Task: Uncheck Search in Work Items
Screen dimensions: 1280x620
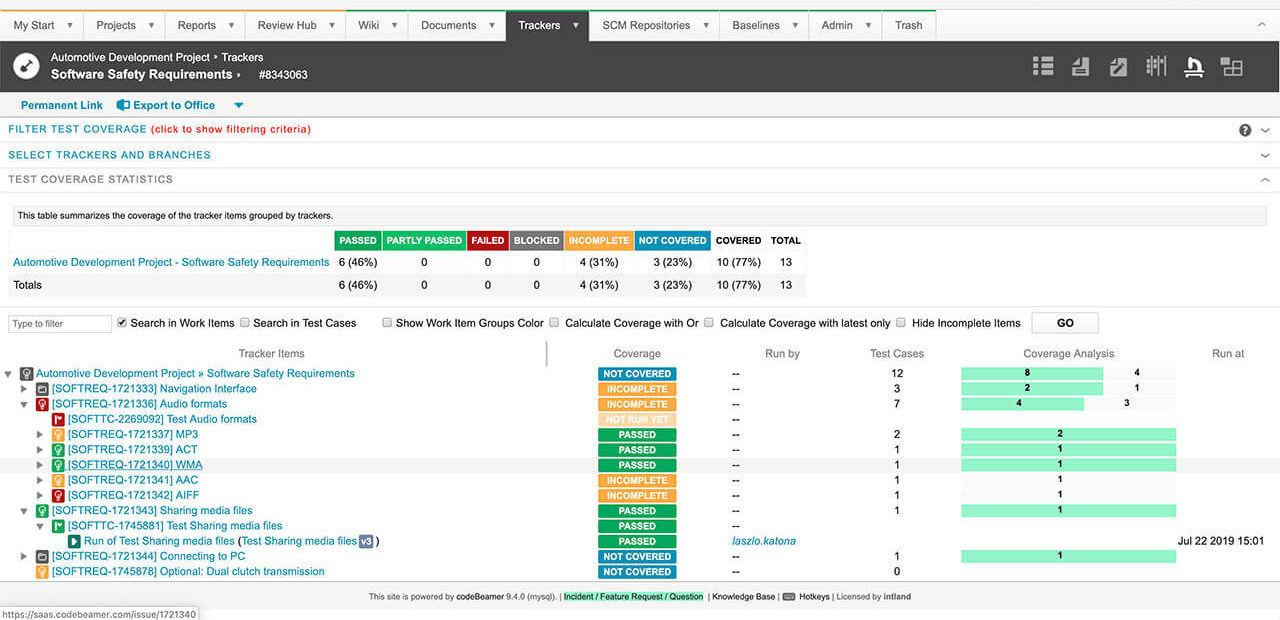Action: (x=122, y=323)
